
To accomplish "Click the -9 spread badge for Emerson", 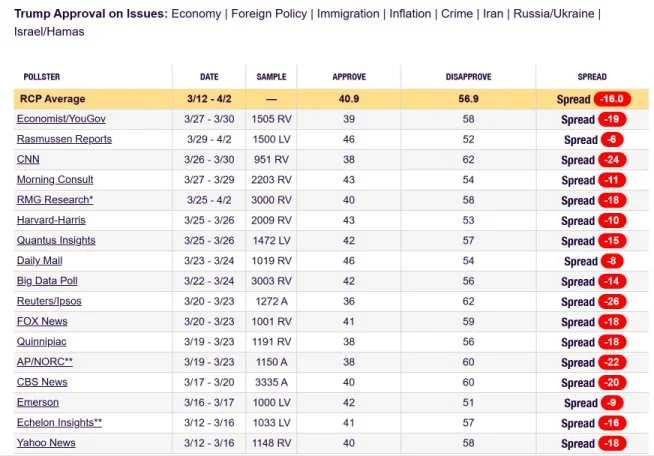I will [x=612, y=403].
